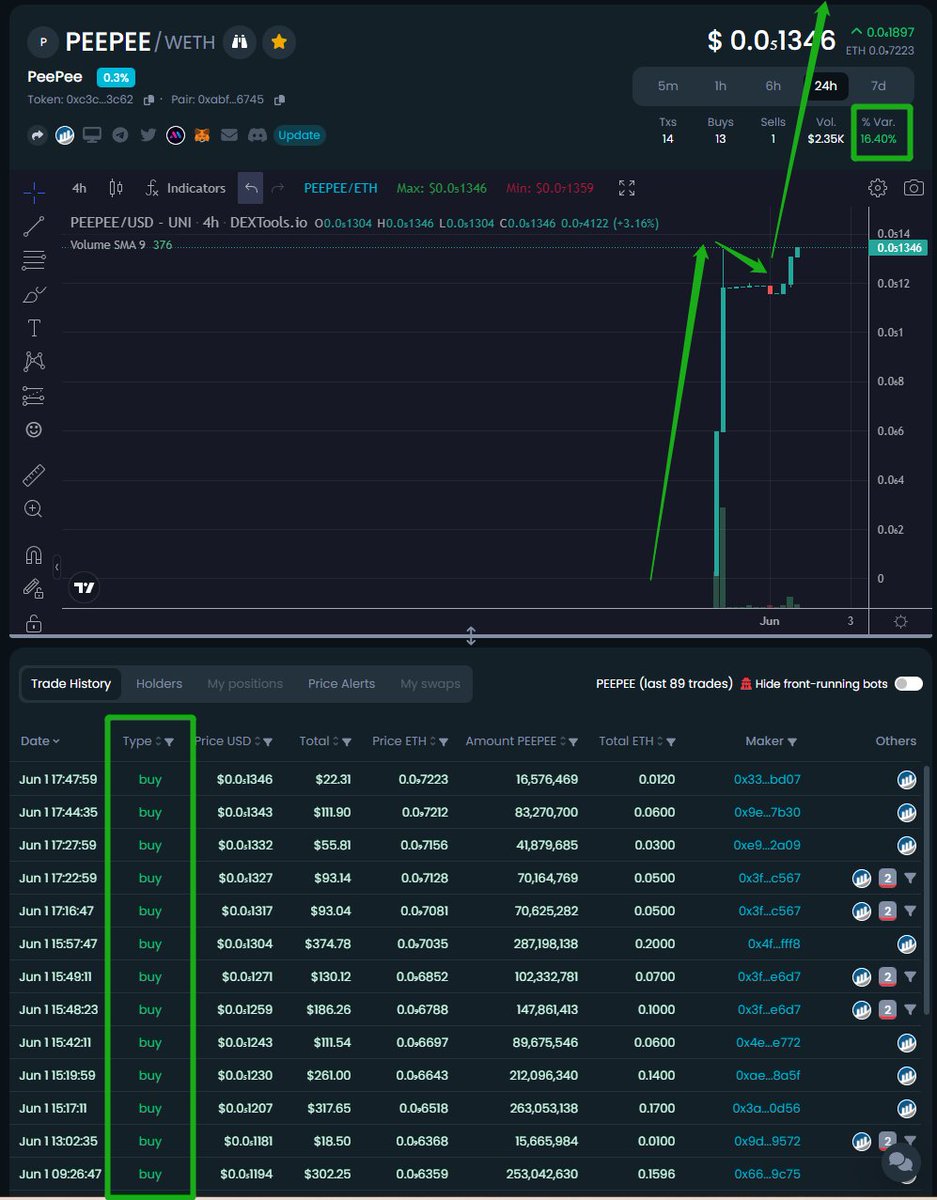The width and height of the screenshot is (937, 1200).
Task: Open the Discord link icon
Action: [x=257, y=135]
